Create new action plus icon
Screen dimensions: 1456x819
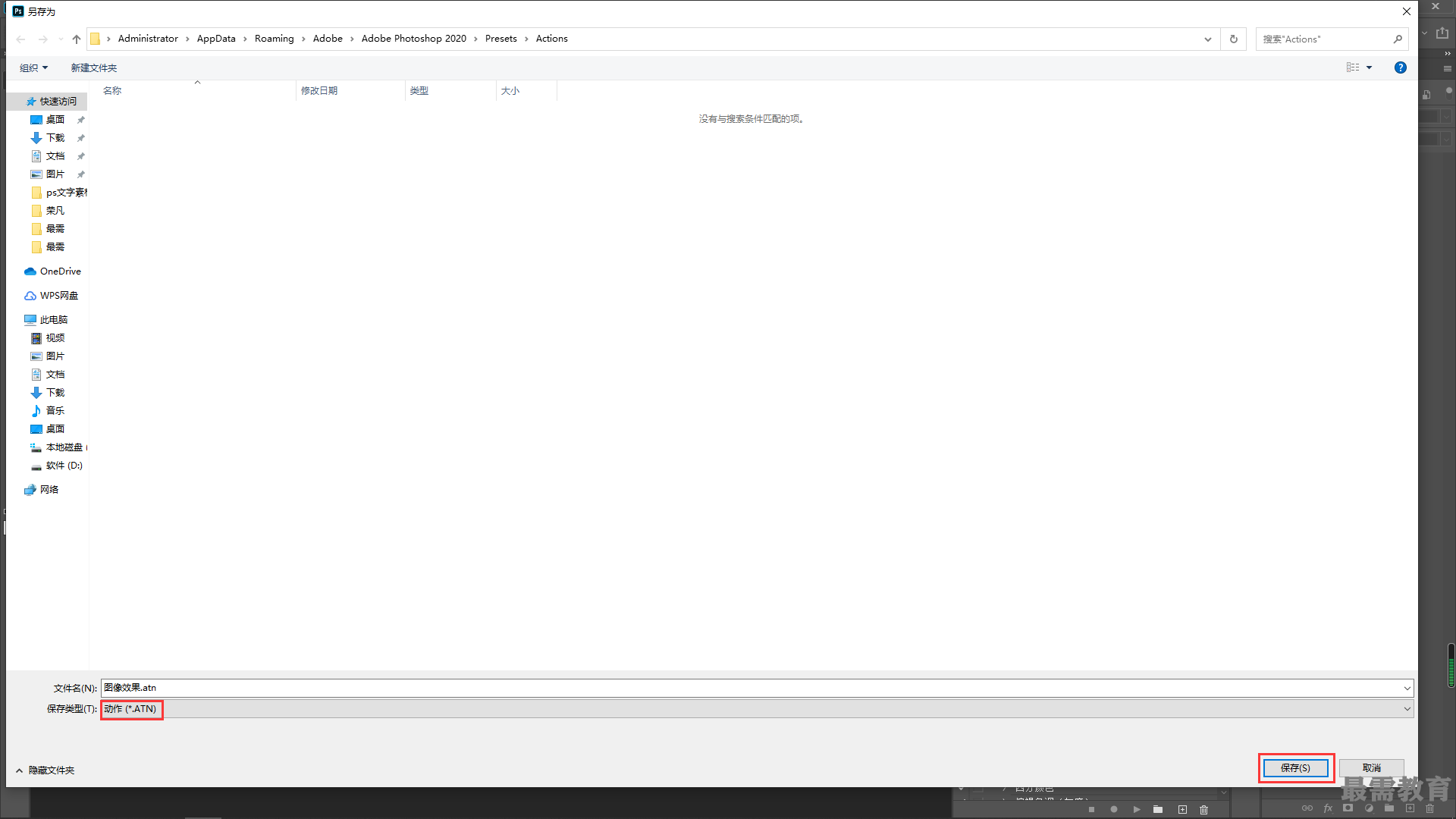[x=1182, y=809]
